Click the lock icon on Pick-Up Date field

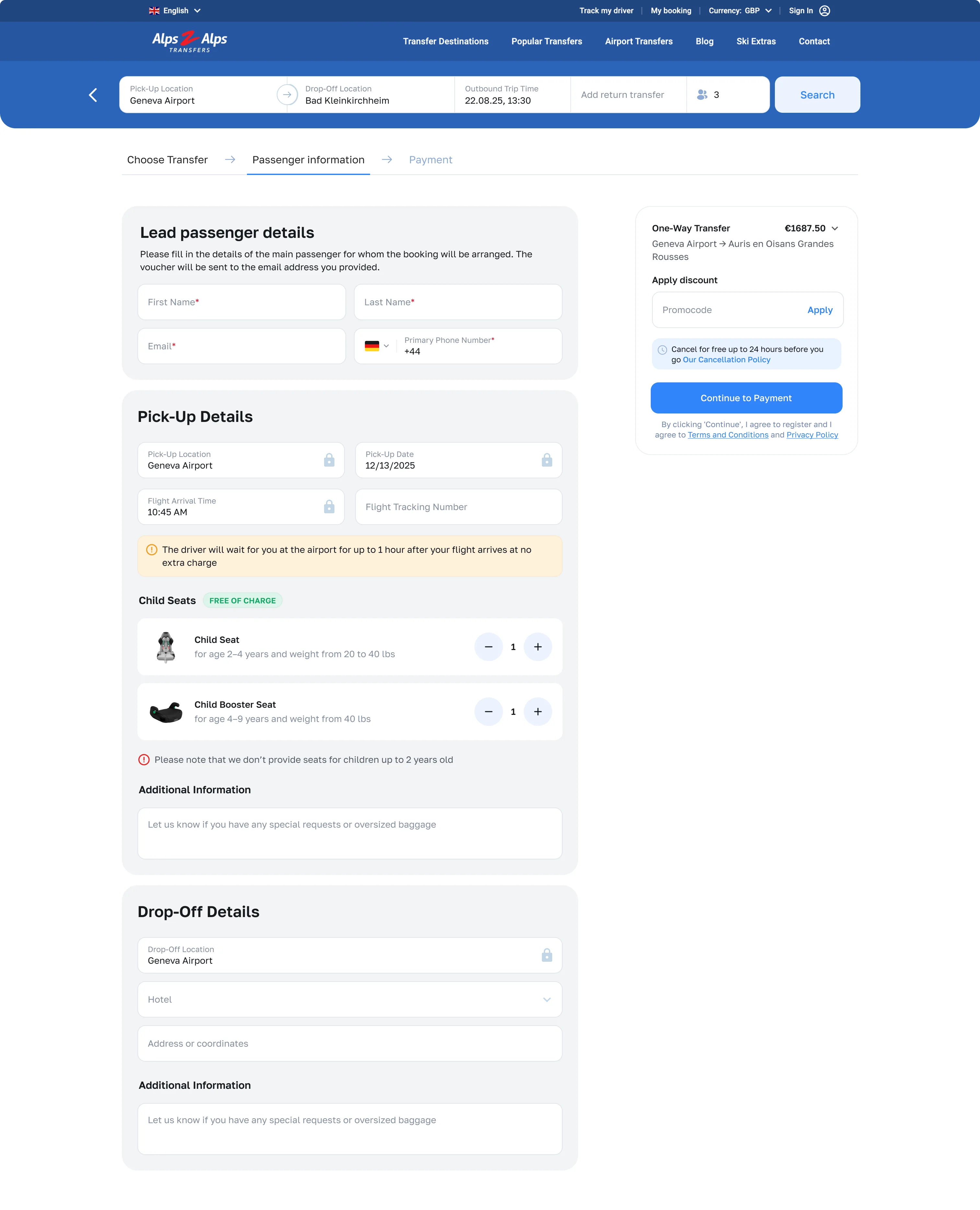tap(546, 460)
